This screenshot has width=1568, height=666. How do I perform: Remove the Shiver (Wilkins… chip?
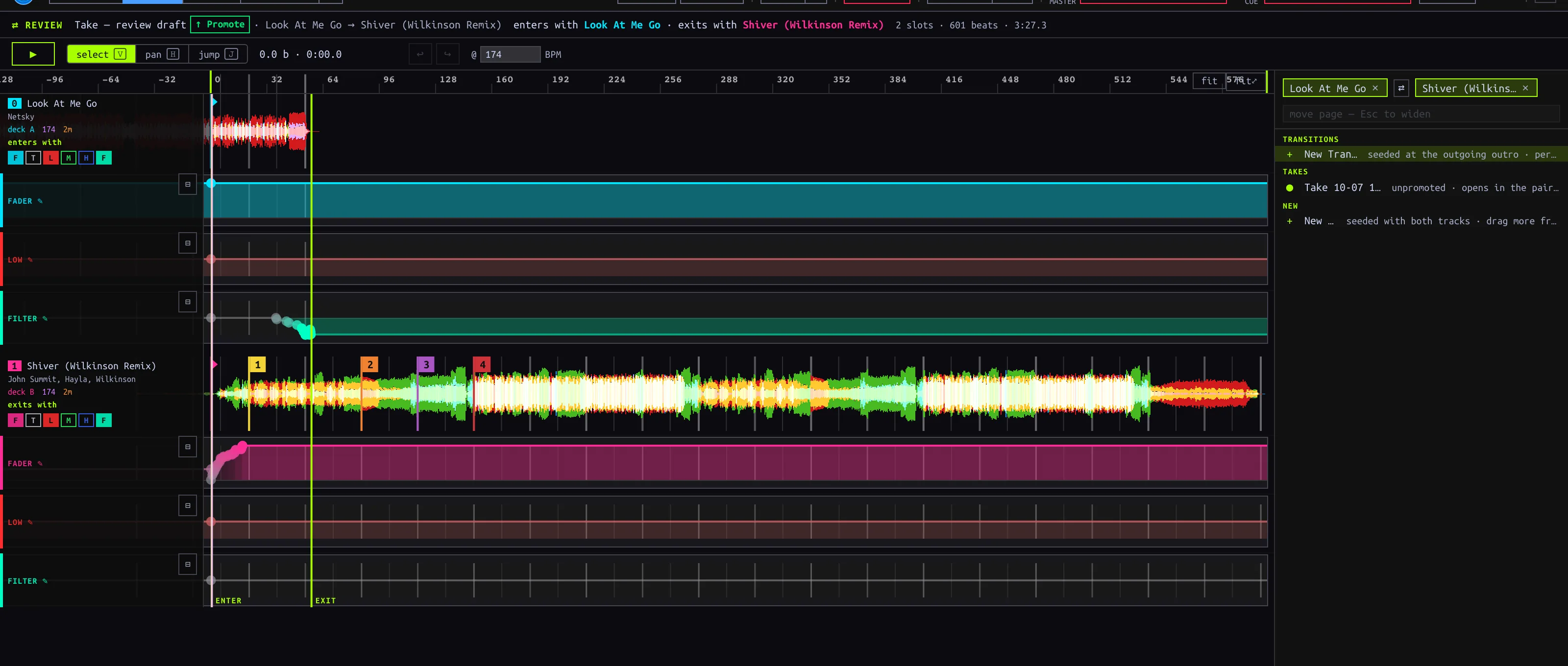[1525, 88]
